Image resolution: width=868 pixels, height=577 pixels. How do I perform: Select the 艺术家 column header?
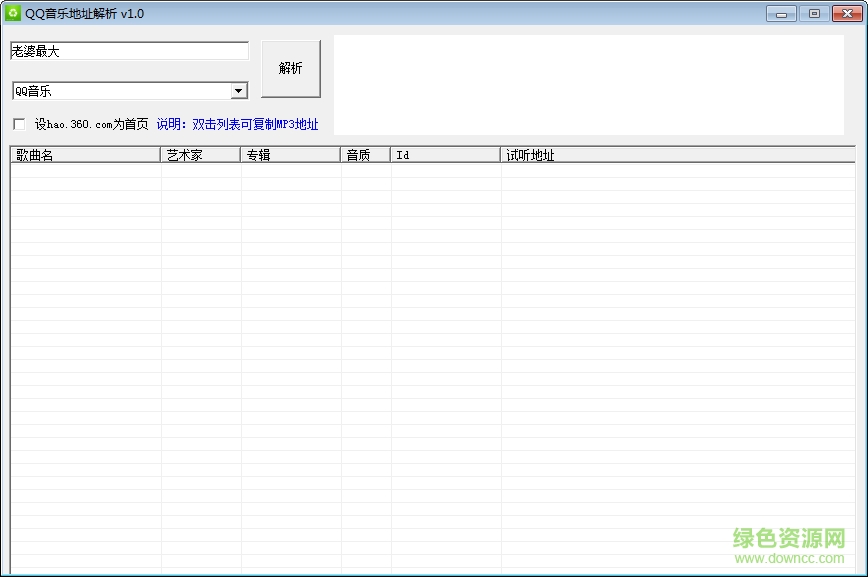pos(200,155)
